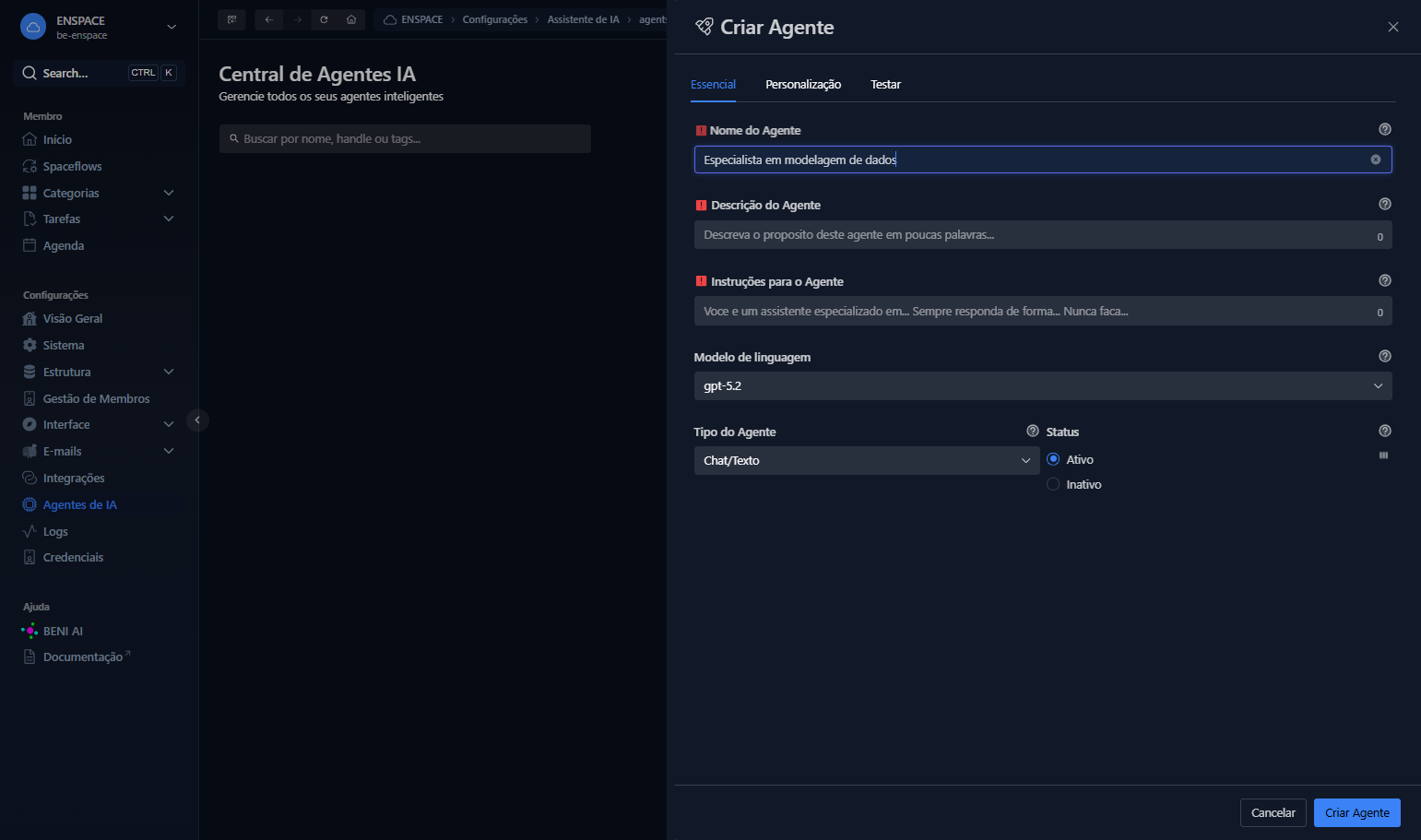Click the home icon in toolbar
Image resolution: width=1421 pixels, height=840 pixels.
click(351, 19)
